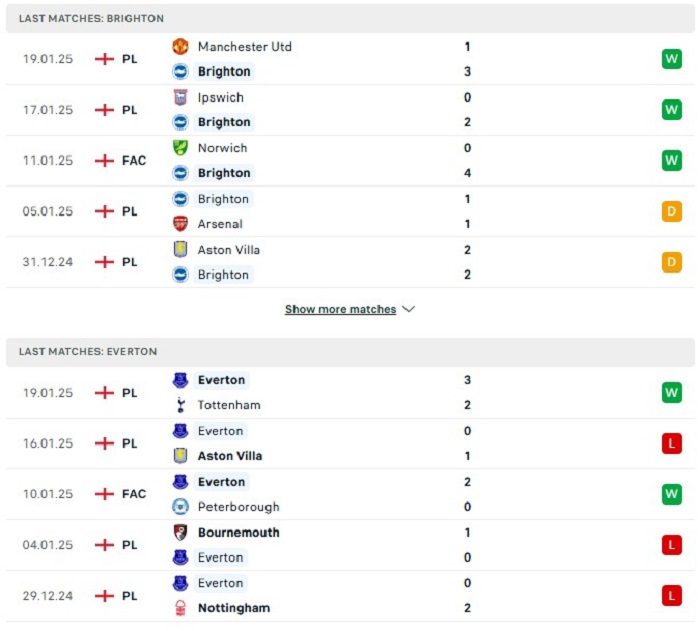Click the Last Matches: Brighton header
The height and width of the screenshot is (631, 700).
point(350,18)
